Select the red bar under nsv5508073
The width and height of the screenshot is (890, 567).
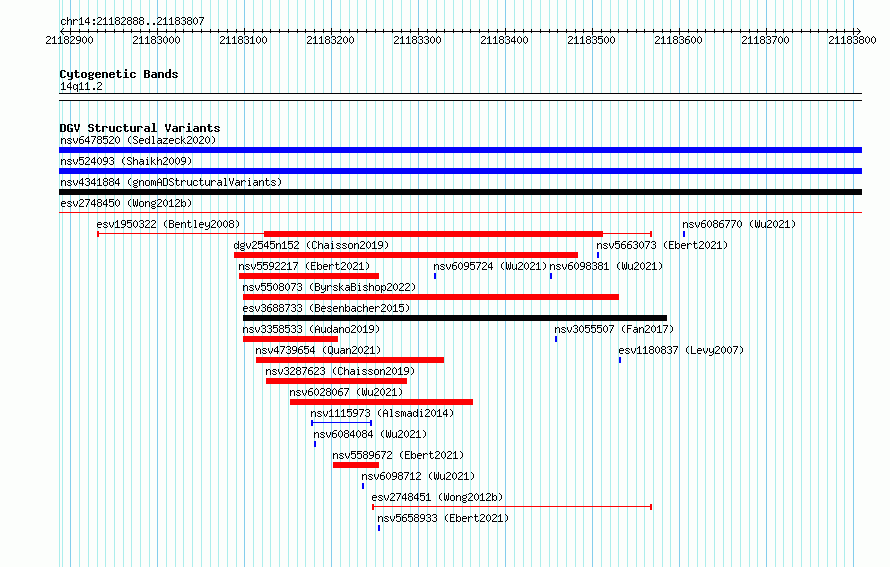click(431, 297)
